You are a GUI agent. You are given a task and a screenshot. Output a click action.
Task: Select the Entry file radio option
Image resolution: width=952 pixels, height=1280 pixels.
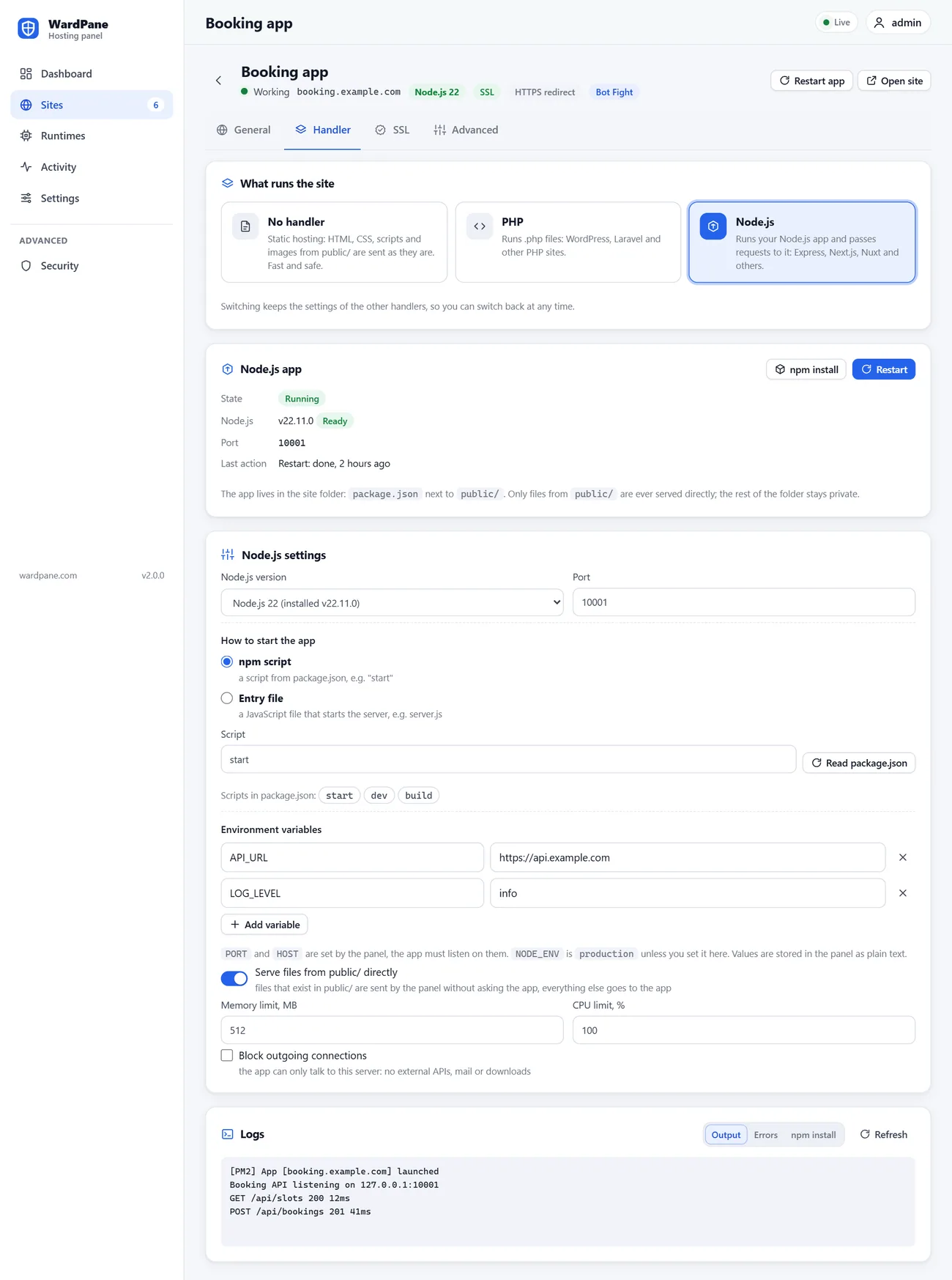pos(227,698)
